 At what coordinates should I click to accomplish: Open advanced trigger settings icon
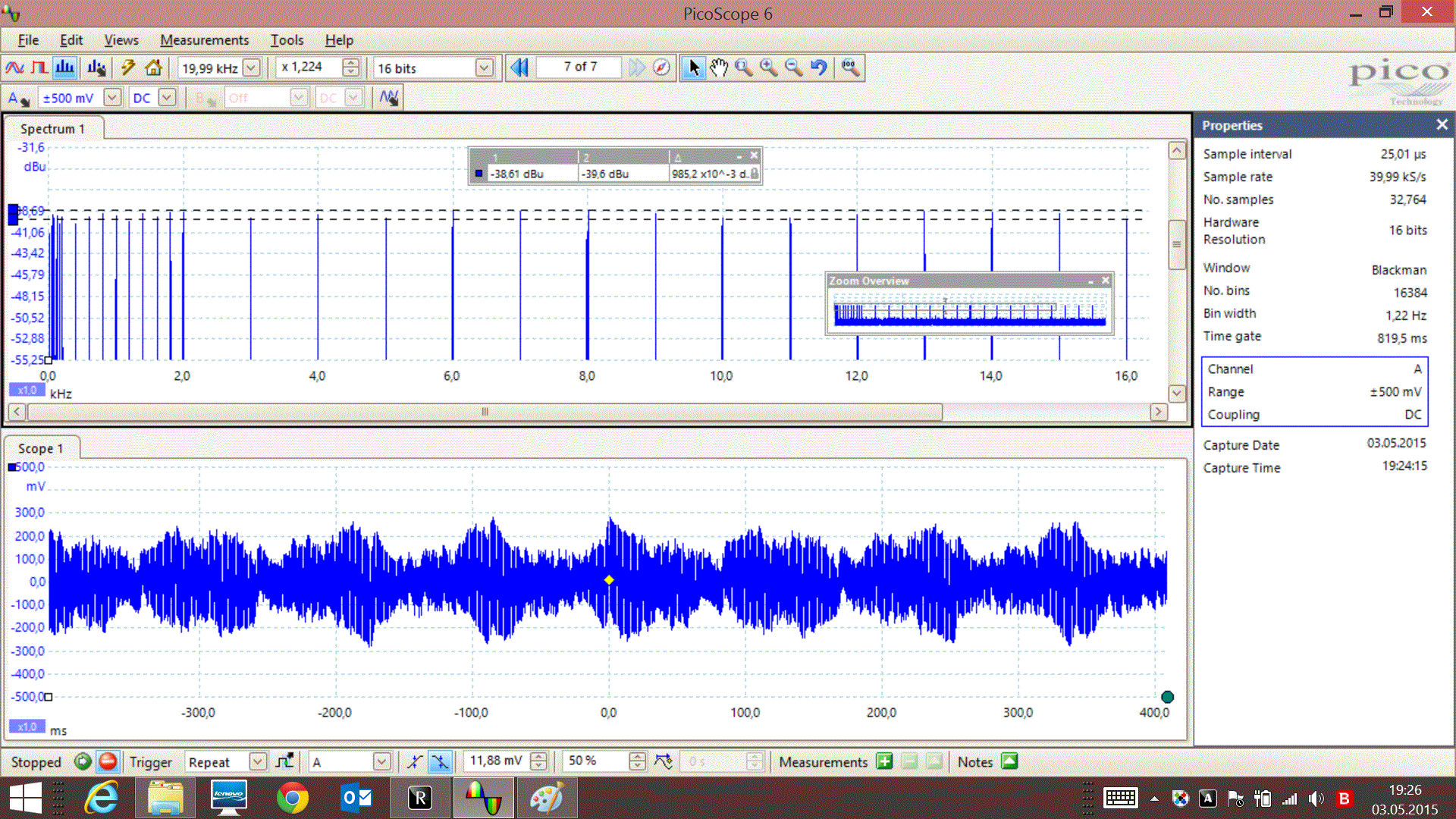(285, 761)
